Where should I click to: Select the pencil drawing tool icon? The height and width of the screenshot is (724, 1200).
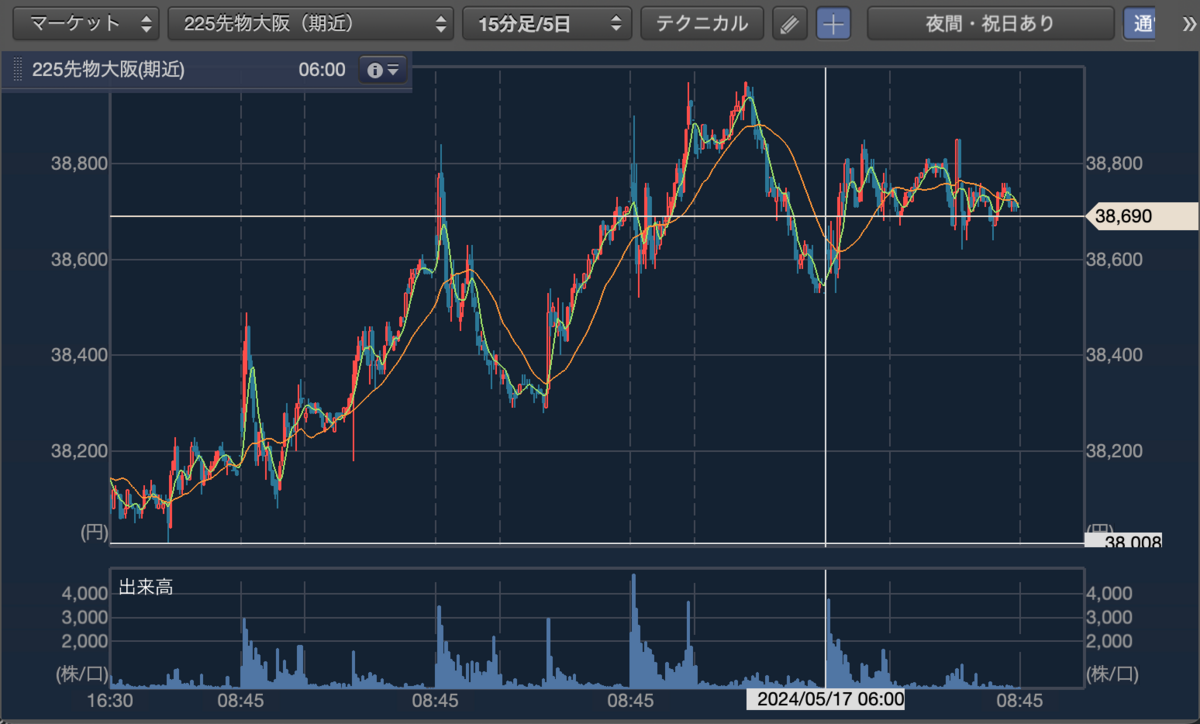(789, 24)
